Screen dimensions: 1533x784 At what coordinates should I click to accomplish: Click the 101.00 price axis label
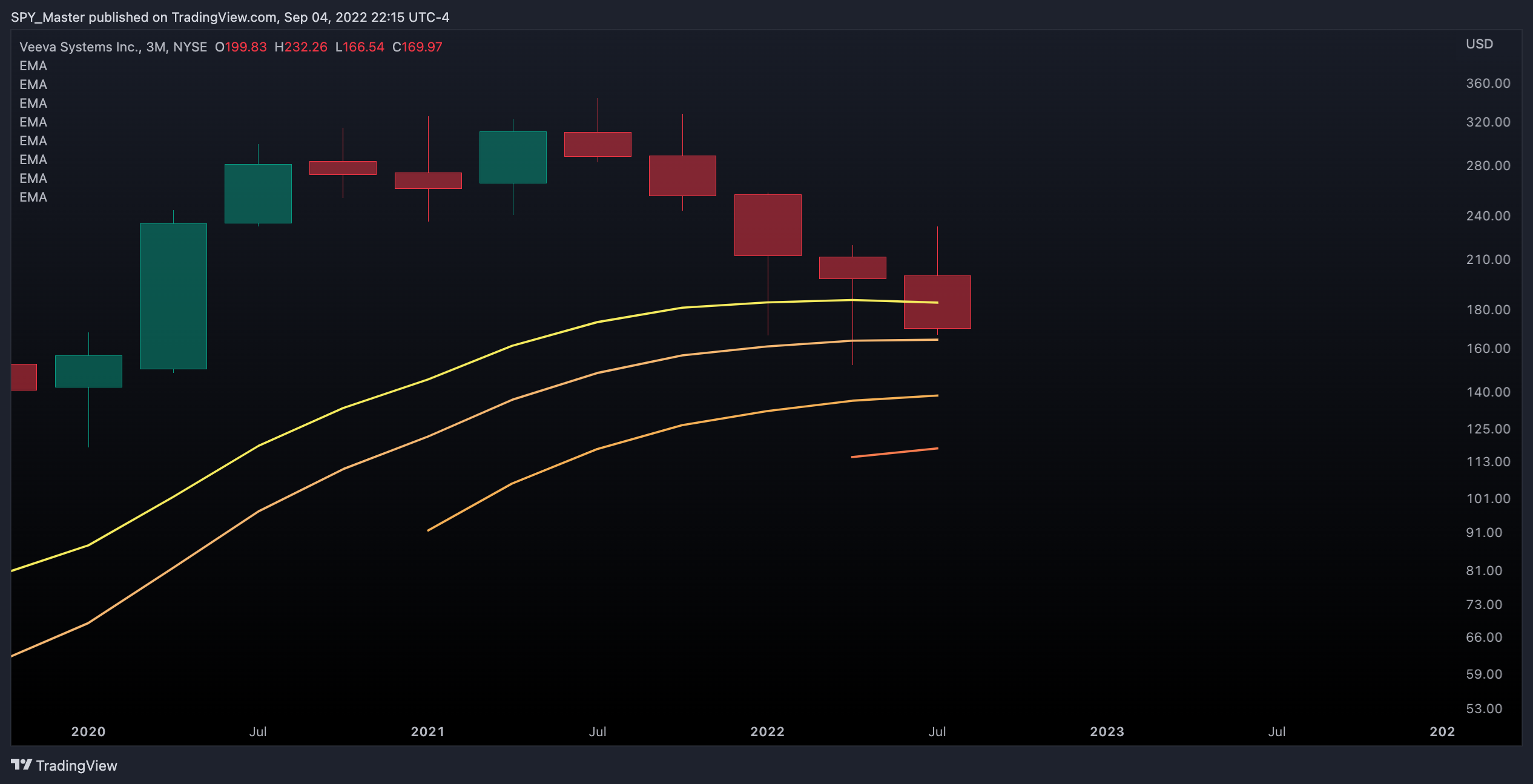tap(1488, 499)
